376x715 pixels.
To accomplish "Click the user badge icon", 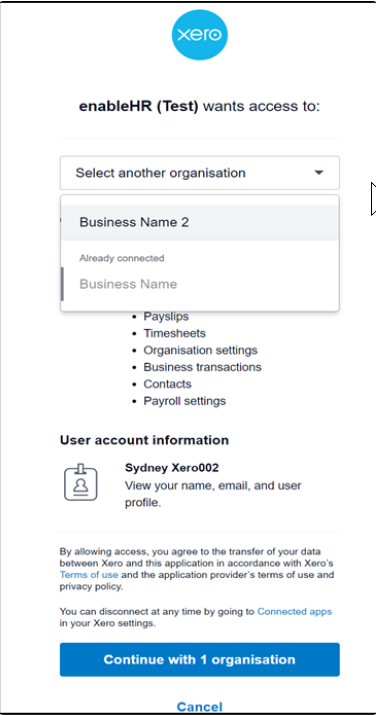I will (x=81, y=482).
